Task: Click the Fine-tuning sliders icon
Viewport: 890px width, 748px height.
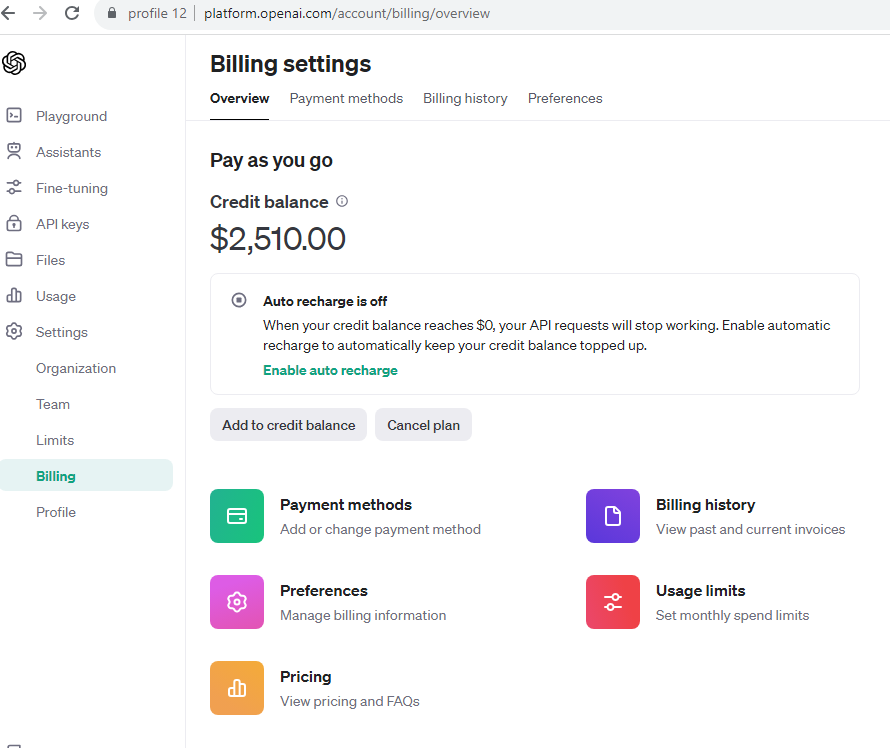Action: tap(14, 187)
